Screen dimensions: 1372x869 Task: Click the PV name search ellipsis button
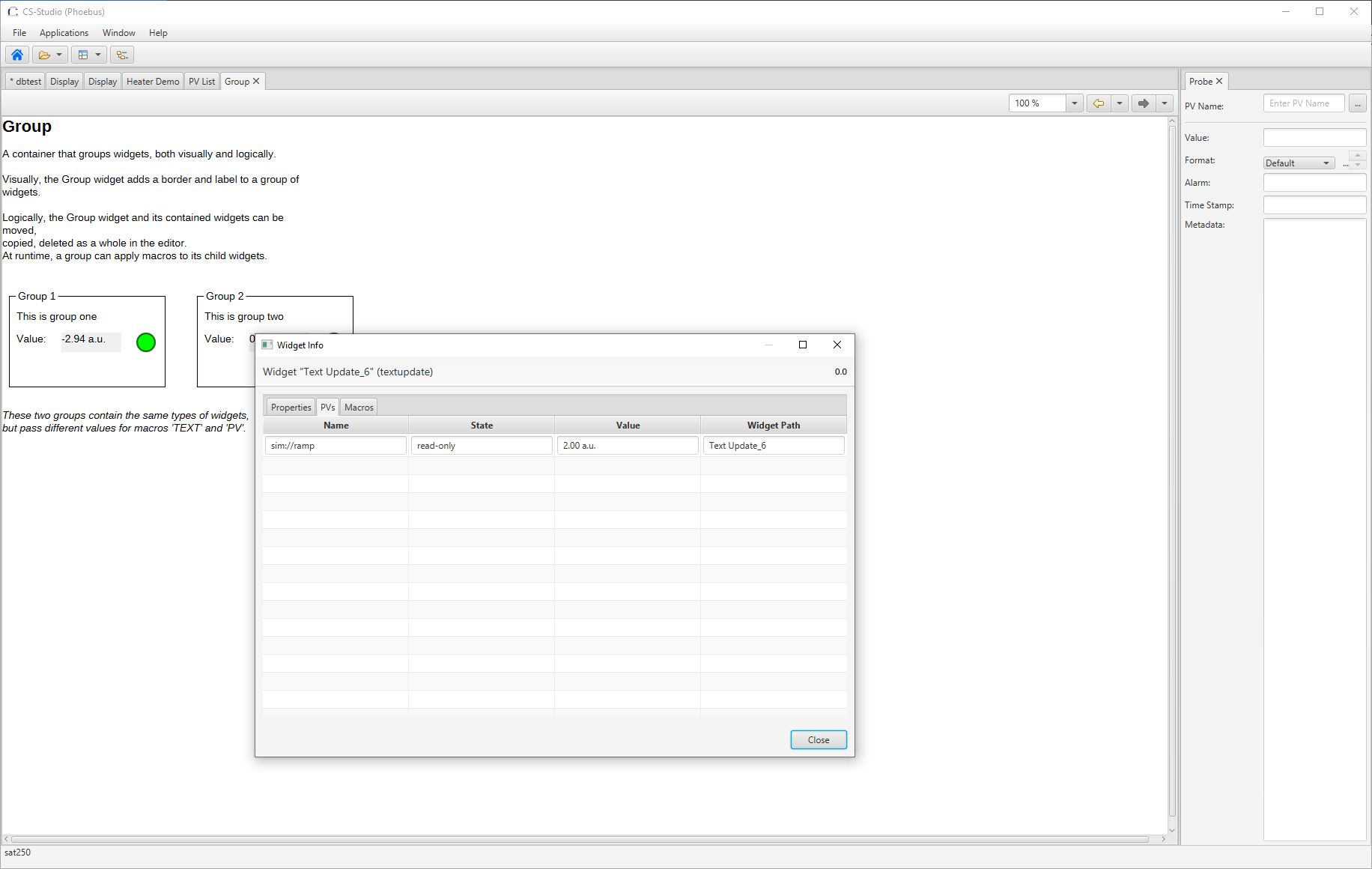1357,103
